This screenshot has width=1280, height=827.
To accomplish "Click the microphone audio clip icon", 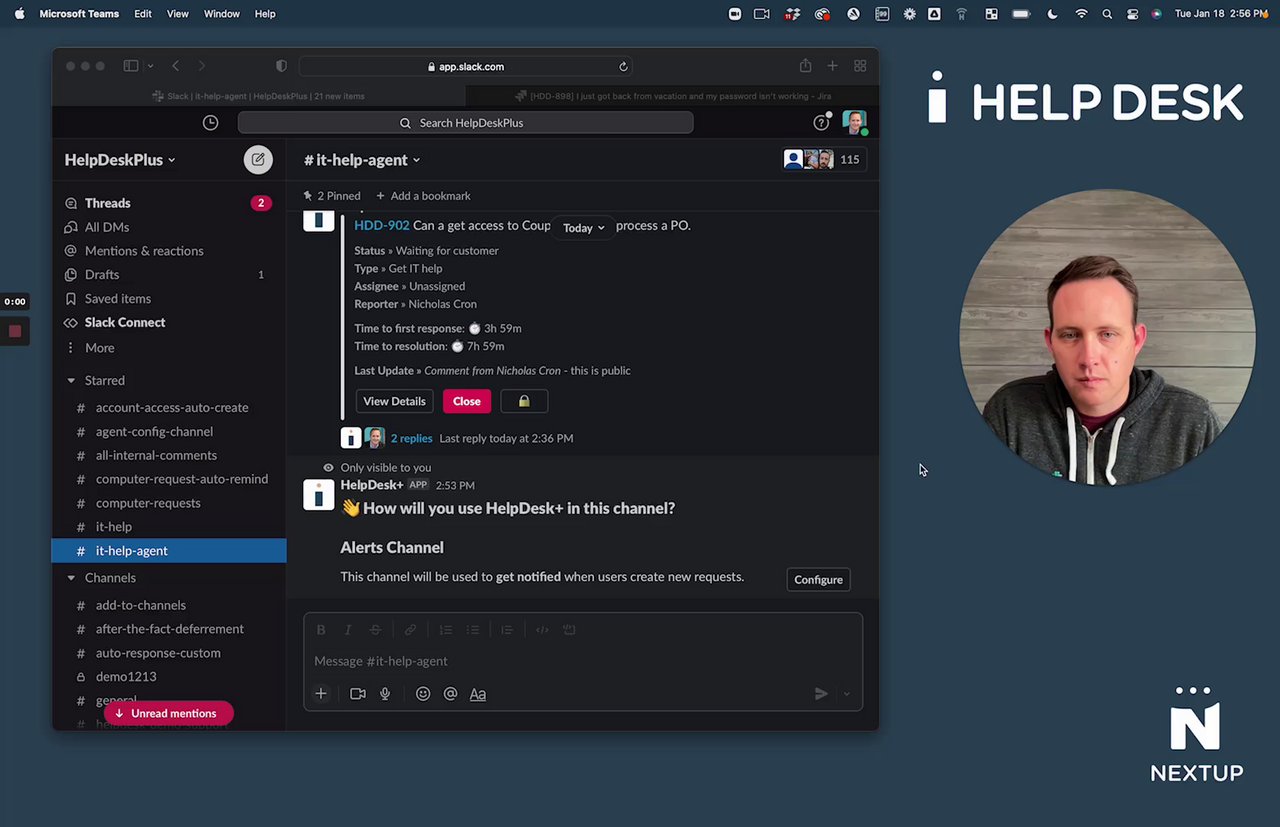I will coord(385,693).
